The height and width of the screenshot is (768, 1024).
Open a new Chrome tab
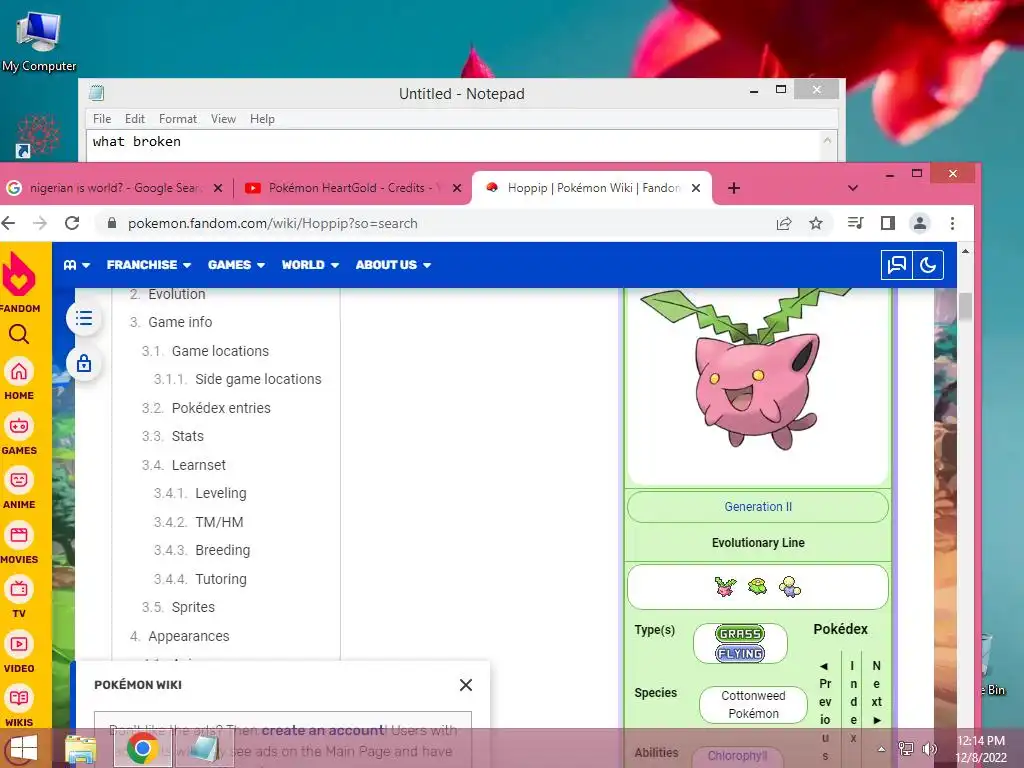point(734,188)
